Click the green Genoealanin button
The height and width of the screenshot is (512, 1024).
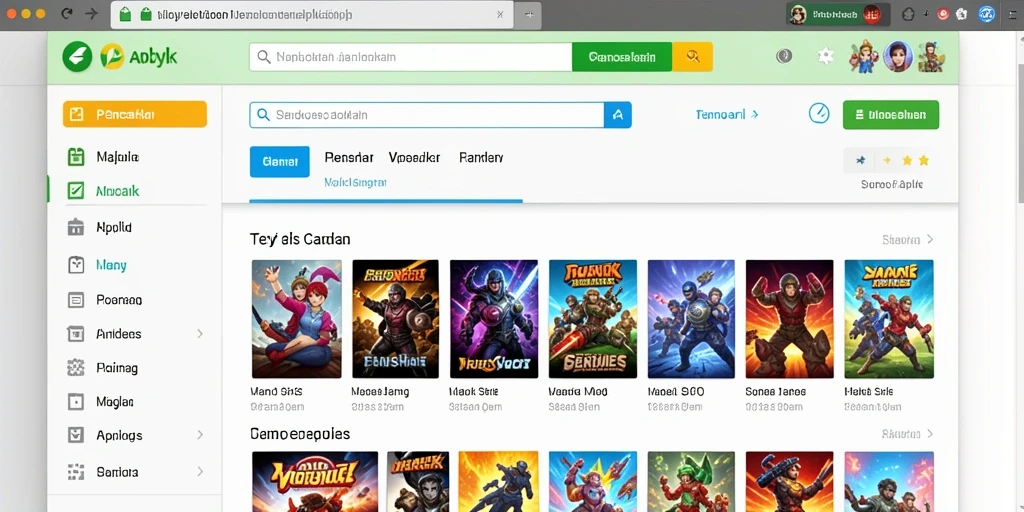[x=622, y=57]
